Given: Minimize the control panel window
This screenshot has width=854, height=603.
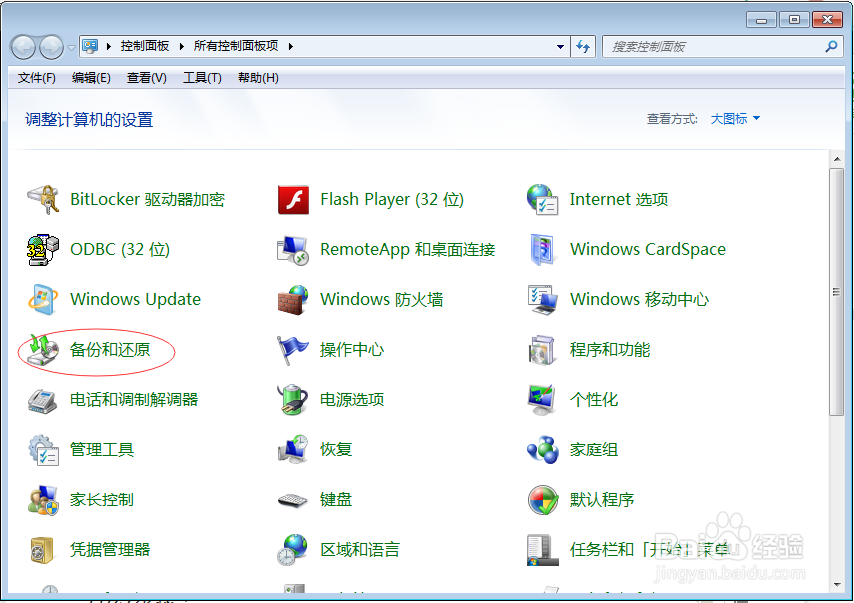Looking at the screenshot, I should pyautogui.click(x=761, y=20).
